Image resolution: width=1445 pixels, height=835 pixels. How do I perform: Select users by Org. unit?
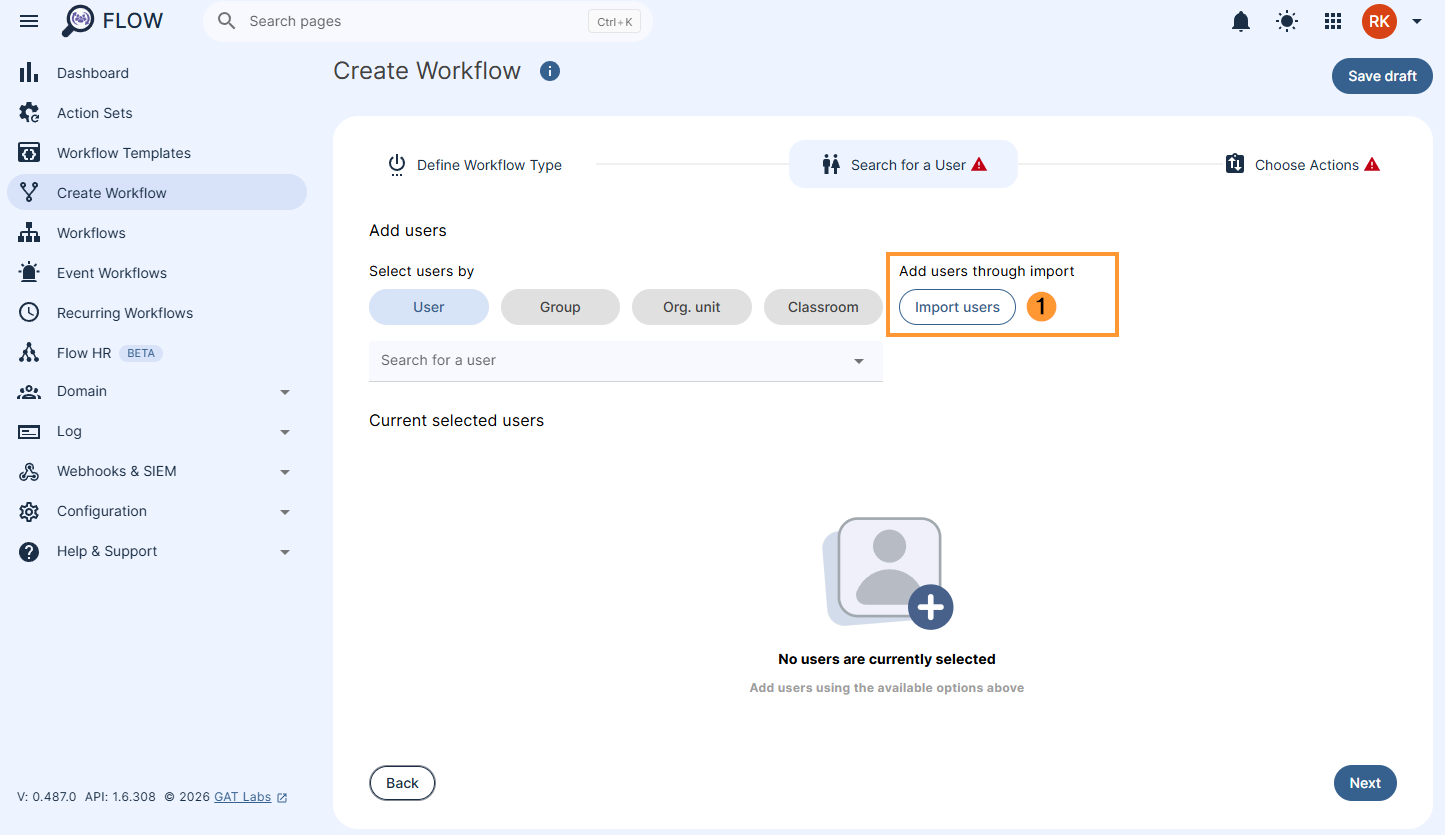[692, 307]
